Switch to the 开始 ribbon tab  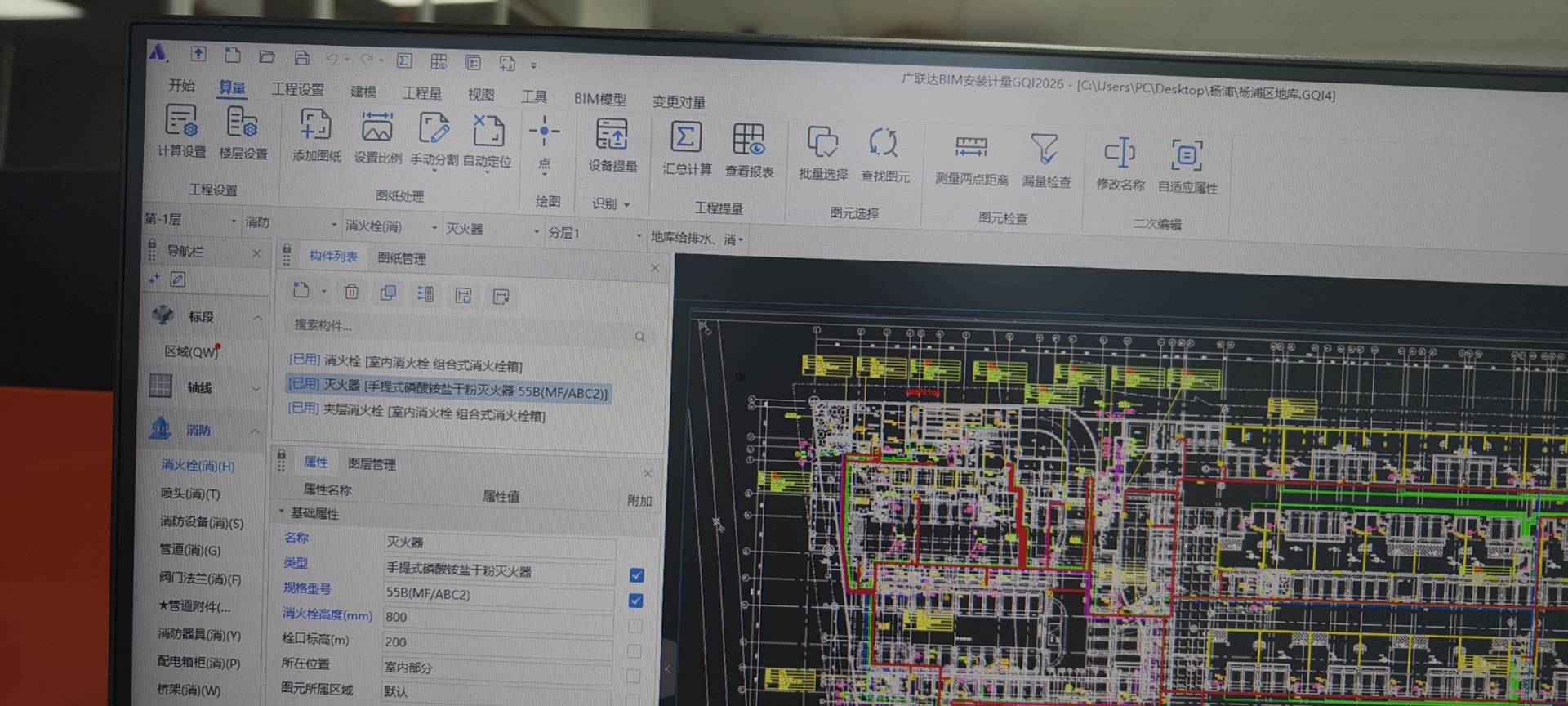(x=181, y=85)
